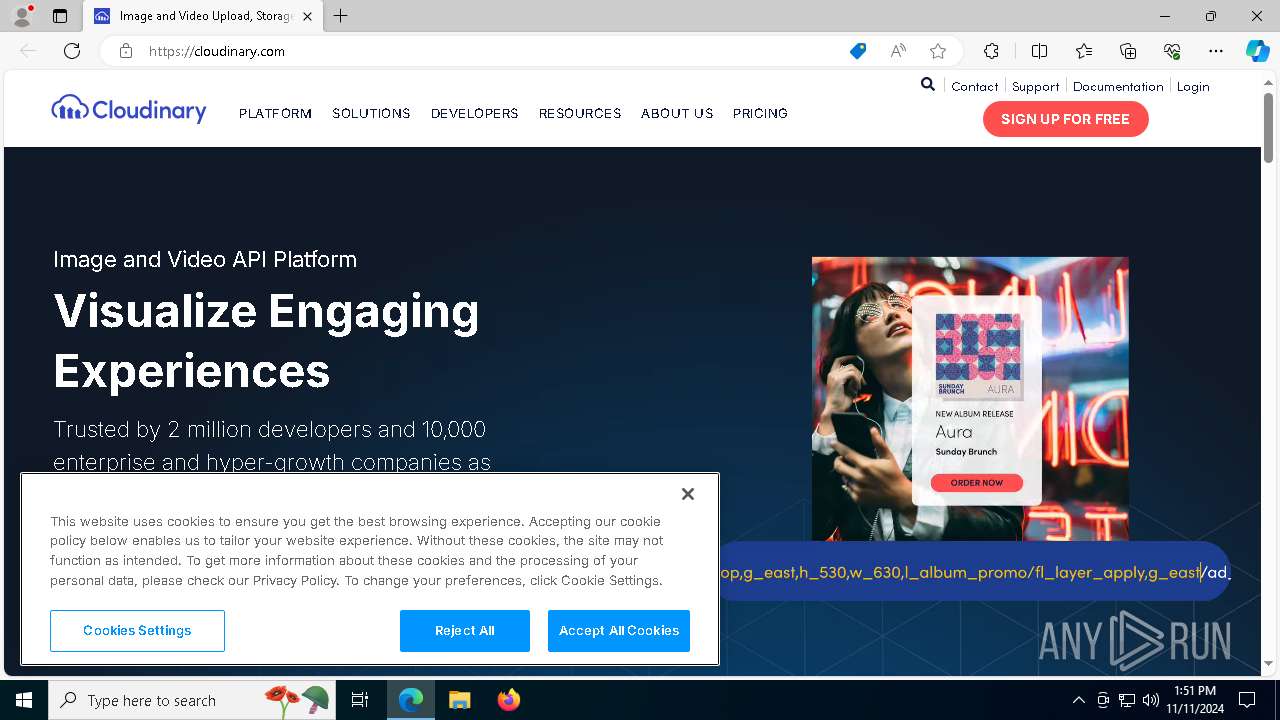
Task: Open the PLATFORM menu
Action: (x=275, y=113)
